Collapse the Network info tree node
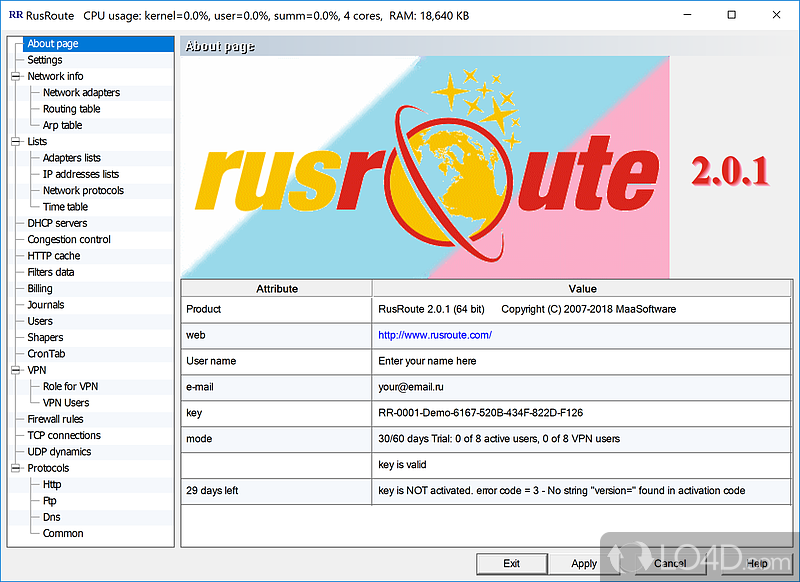800x582 pixels. [16, 76]
